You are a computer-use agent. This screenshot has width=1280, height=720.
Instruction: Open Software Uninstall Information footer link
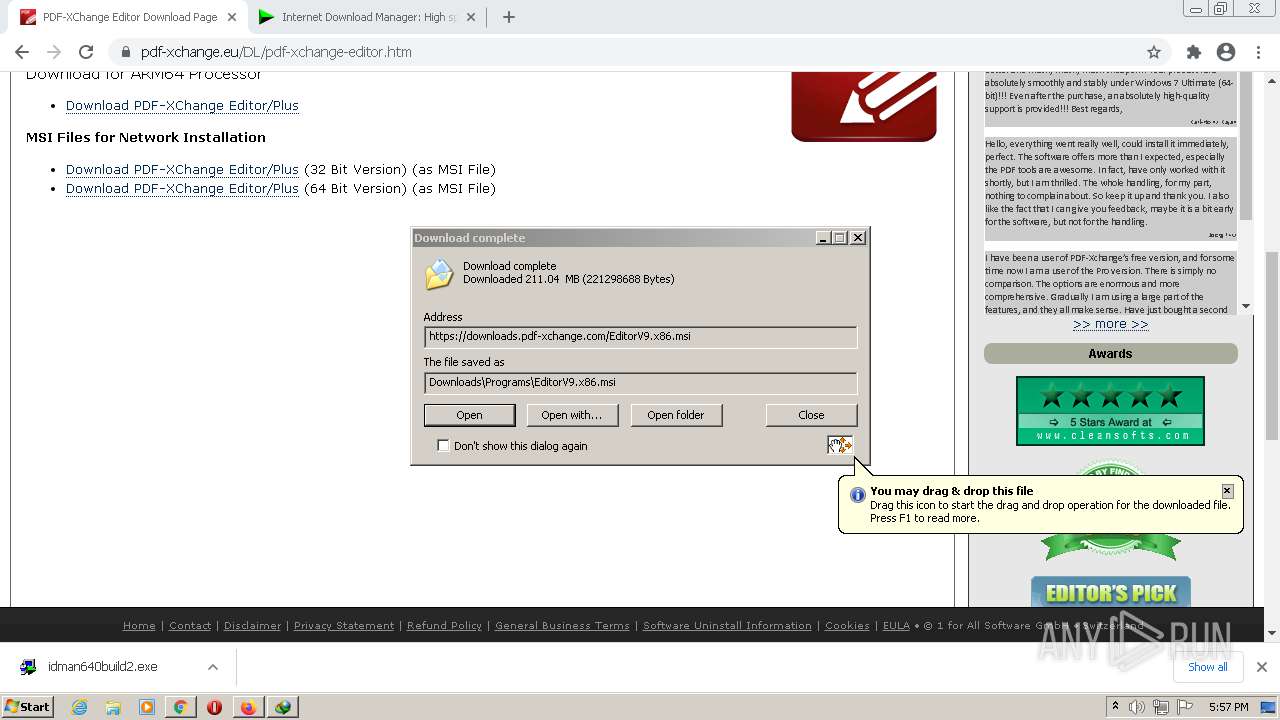pos(727,626)
